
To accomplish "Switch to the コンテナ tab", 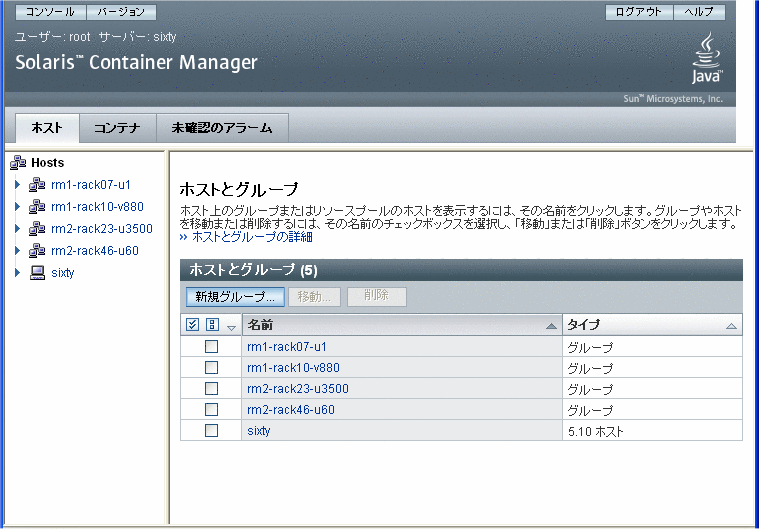I will click(x=117, y=128).
